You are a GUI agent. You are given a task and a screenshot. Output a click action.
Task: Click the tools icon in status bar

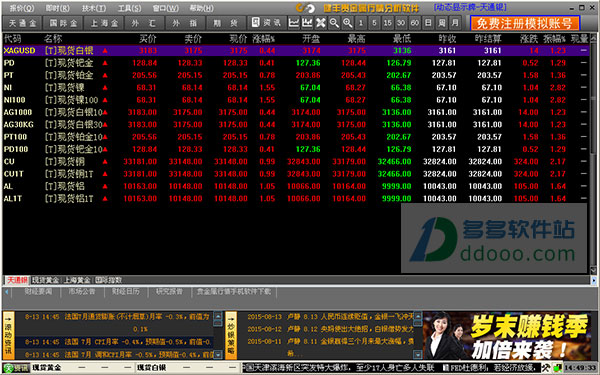pos(546,368)
